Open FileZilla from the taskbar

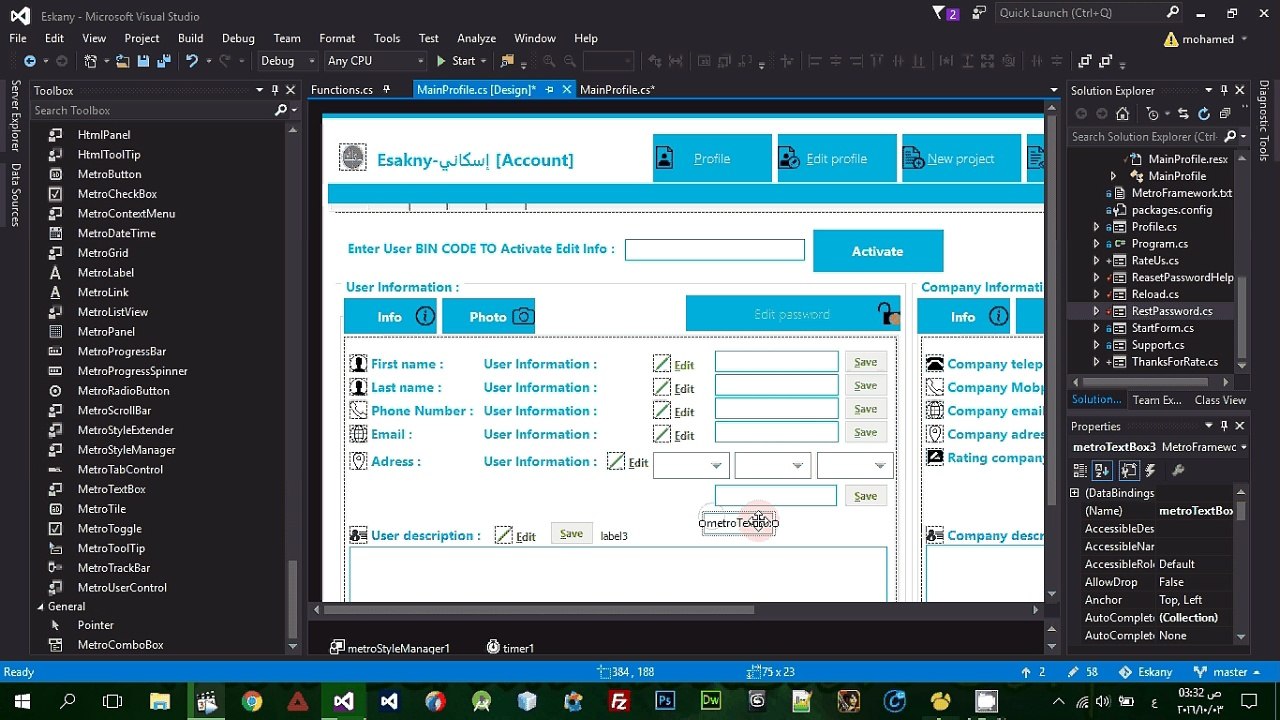click(x=619, y=701)
